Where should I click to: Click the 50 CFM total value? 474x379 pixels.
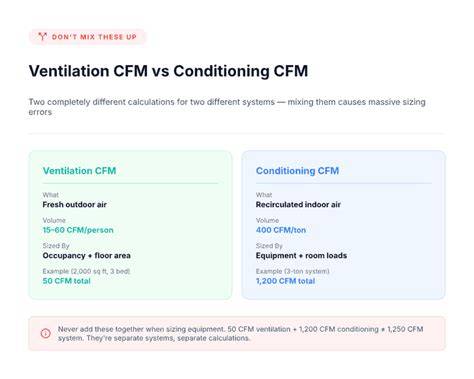[67, 281]
